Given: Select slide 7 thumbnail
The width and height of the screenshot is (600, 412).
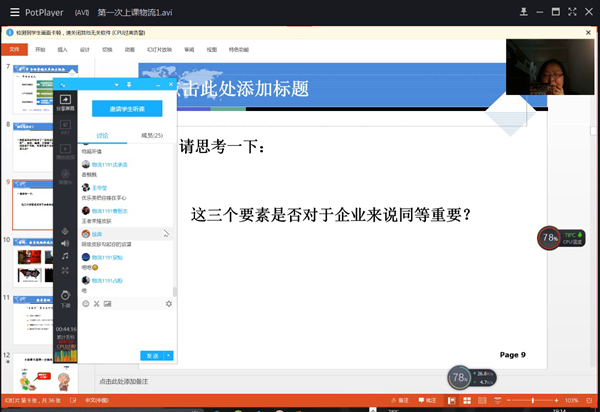Looking at the screenshot, I should pos(33,90).
